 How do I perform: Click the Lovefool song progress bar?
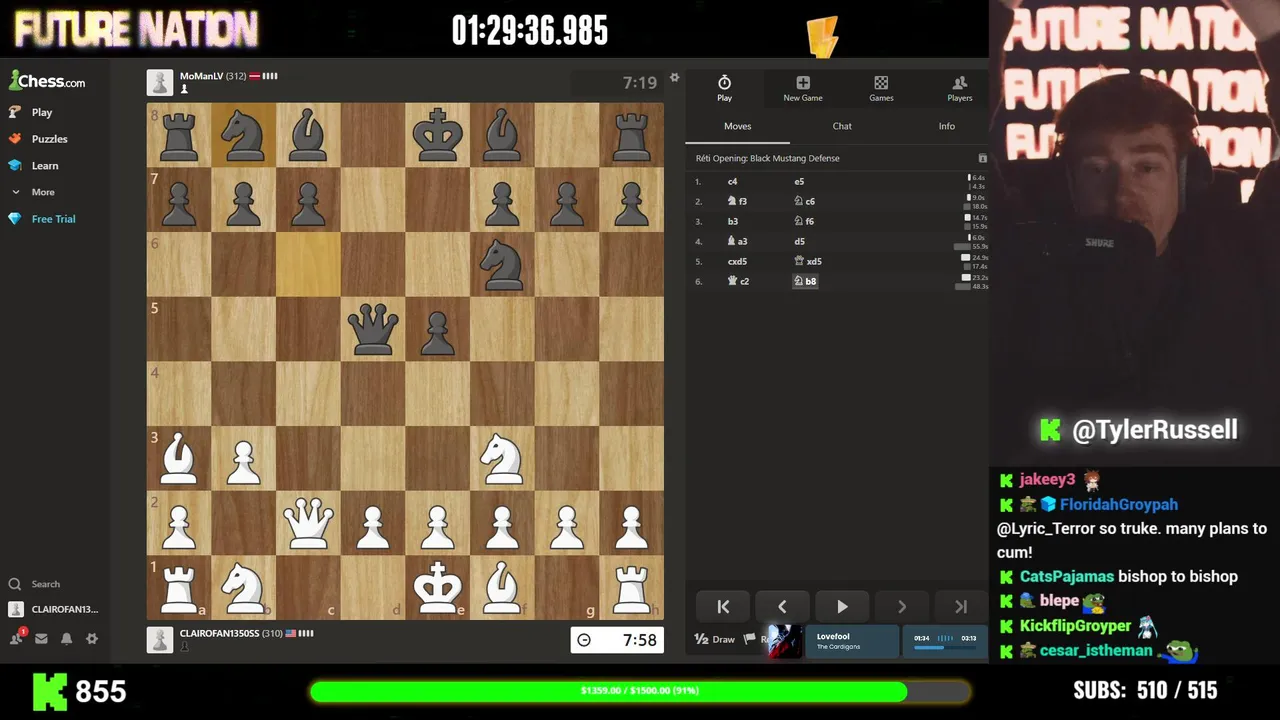[x=945, y=647]
